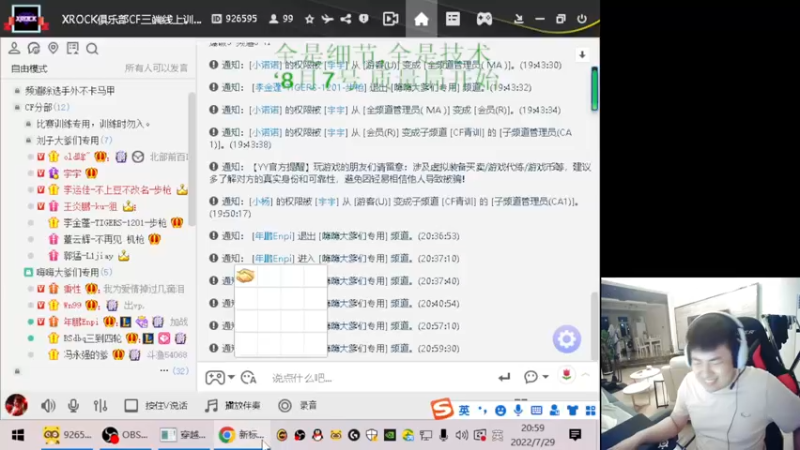
Task: Click the rose flower gift icon
Action: [566, 375]
